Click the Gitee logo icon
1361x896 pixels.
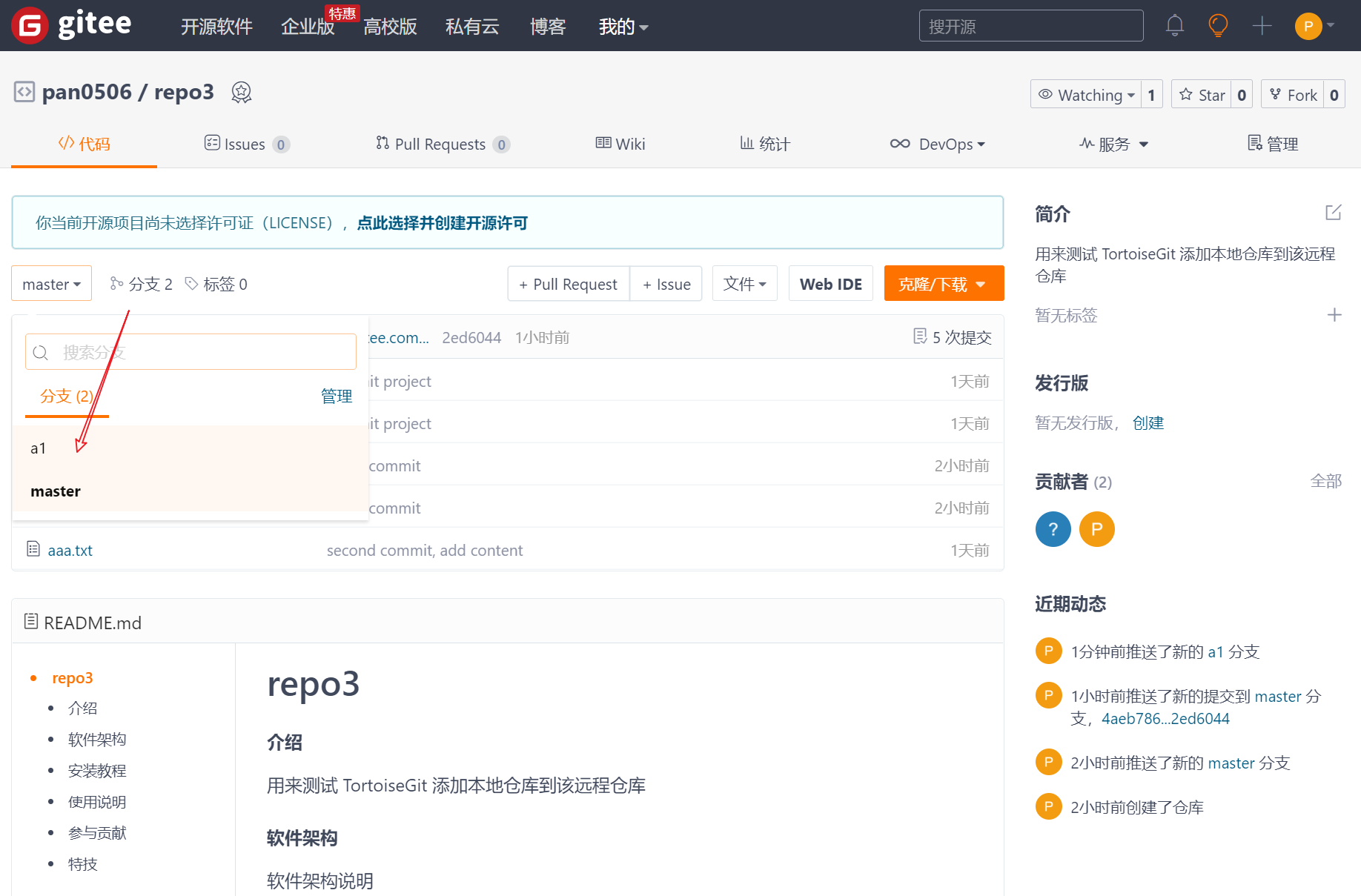[x=30, y=26]
